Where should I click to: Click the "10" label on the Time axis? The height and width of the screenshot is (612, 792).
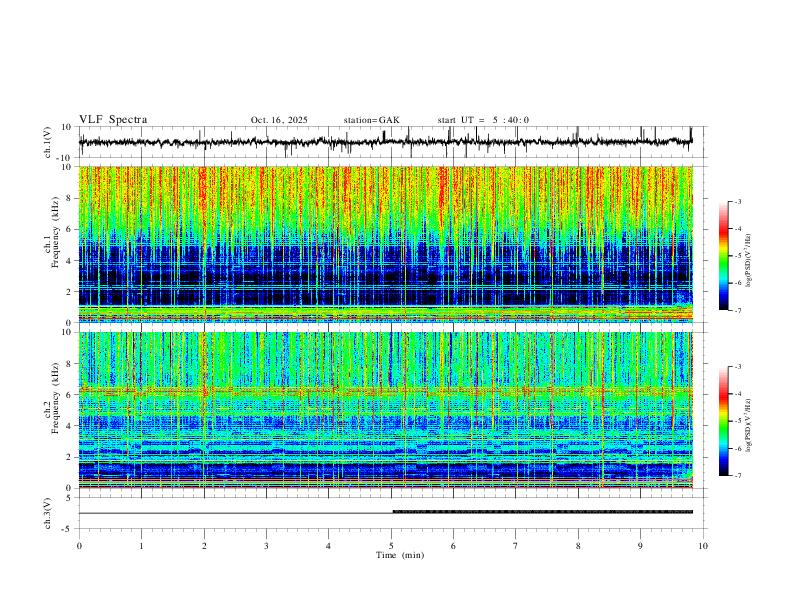703,546
